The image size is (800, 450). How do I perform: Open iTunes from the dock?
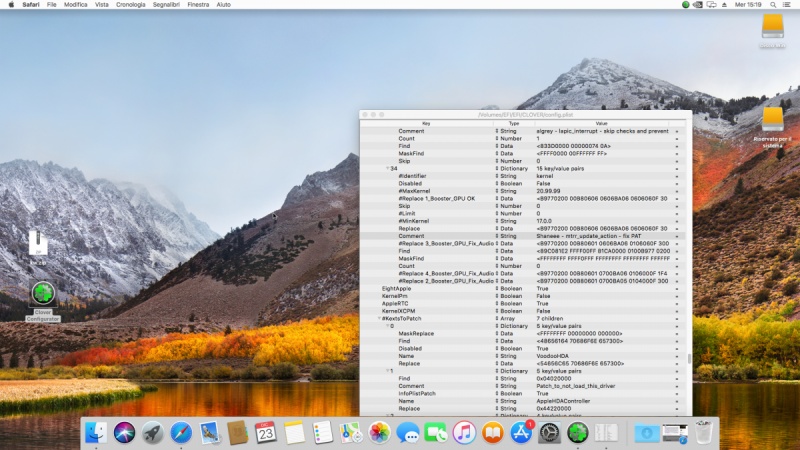[x=464, y=432]
